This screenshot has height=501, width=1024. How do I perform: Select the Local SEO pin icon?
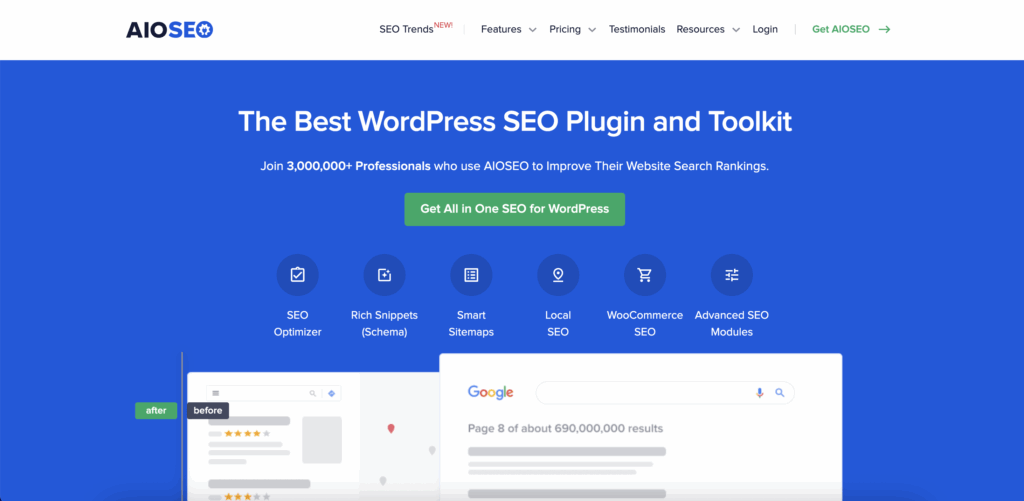click(558, 275)
